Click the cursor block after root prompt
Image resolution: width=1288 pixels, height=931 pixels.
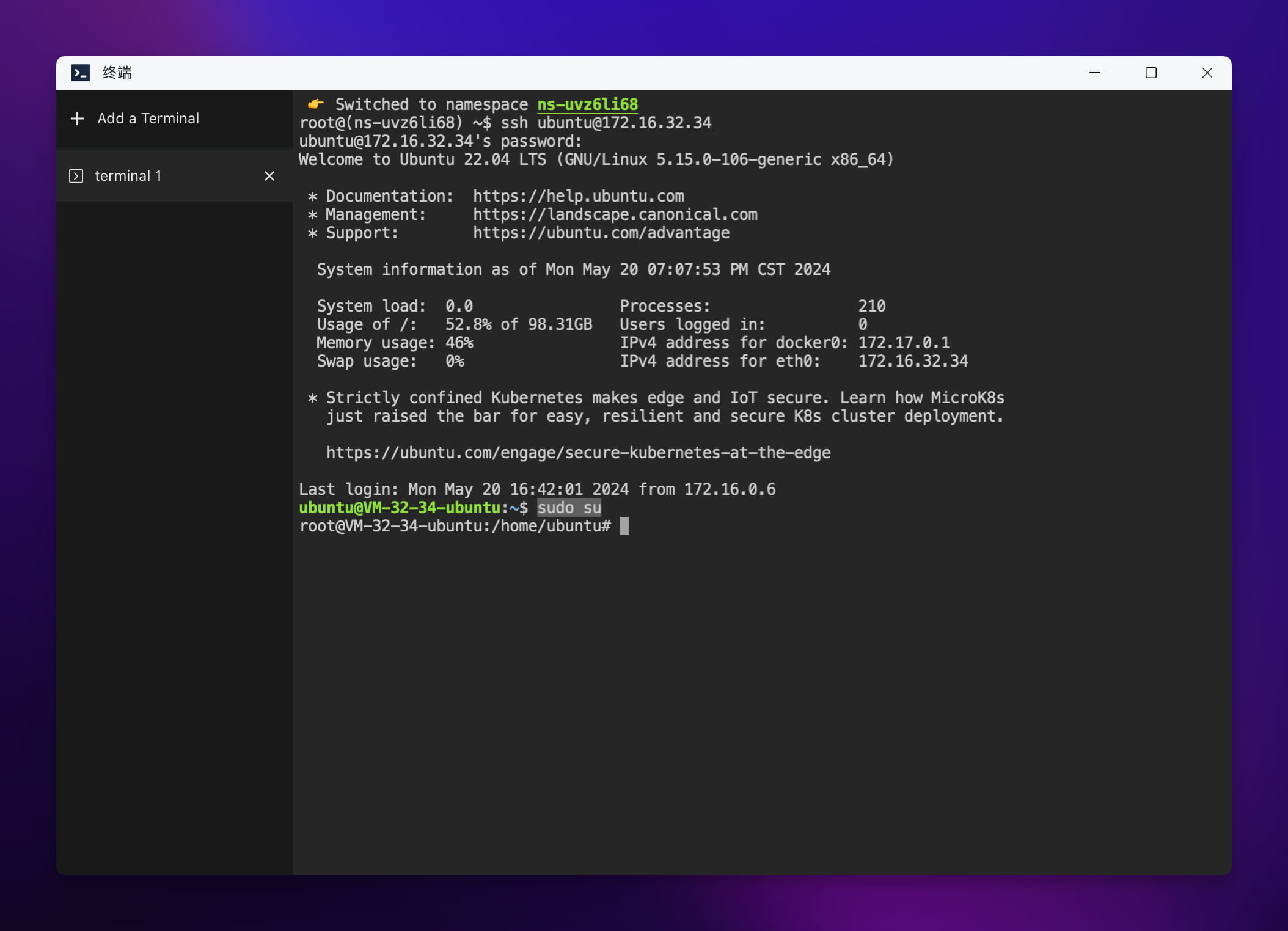(624, 526)
